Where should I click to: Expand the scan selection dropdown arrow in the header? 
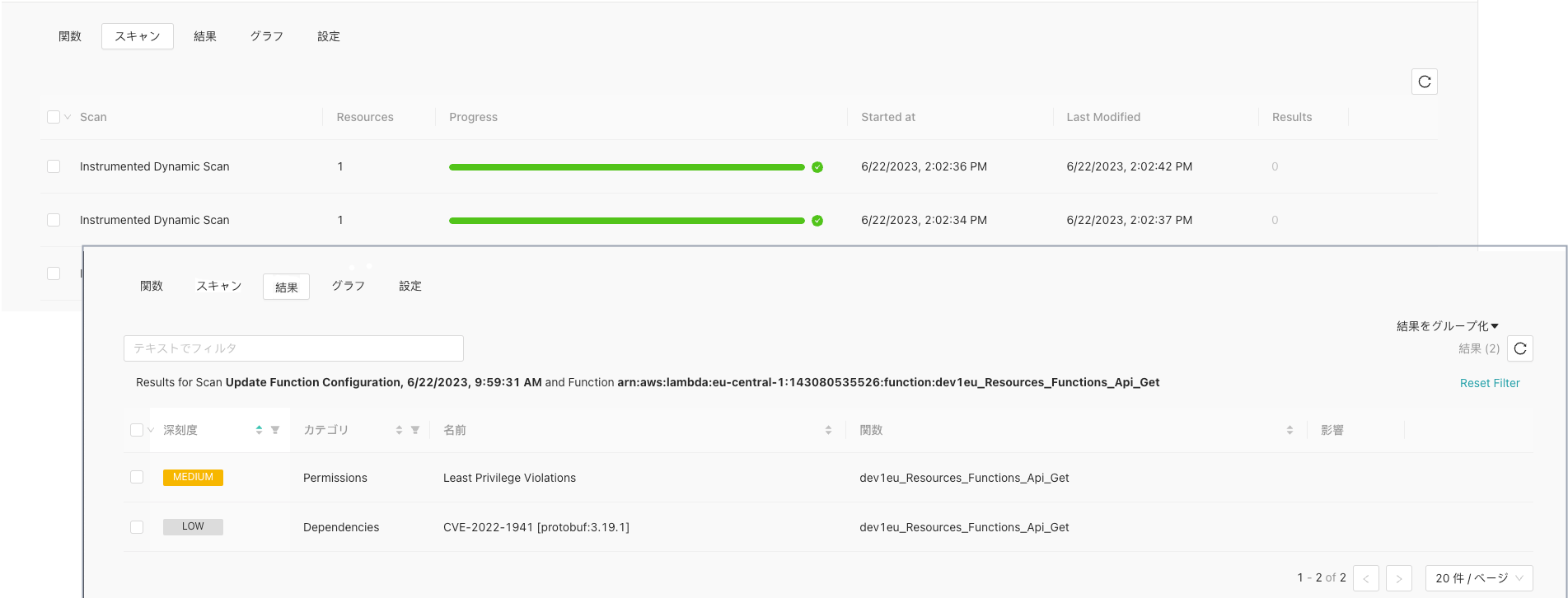[x=68, y=117]
